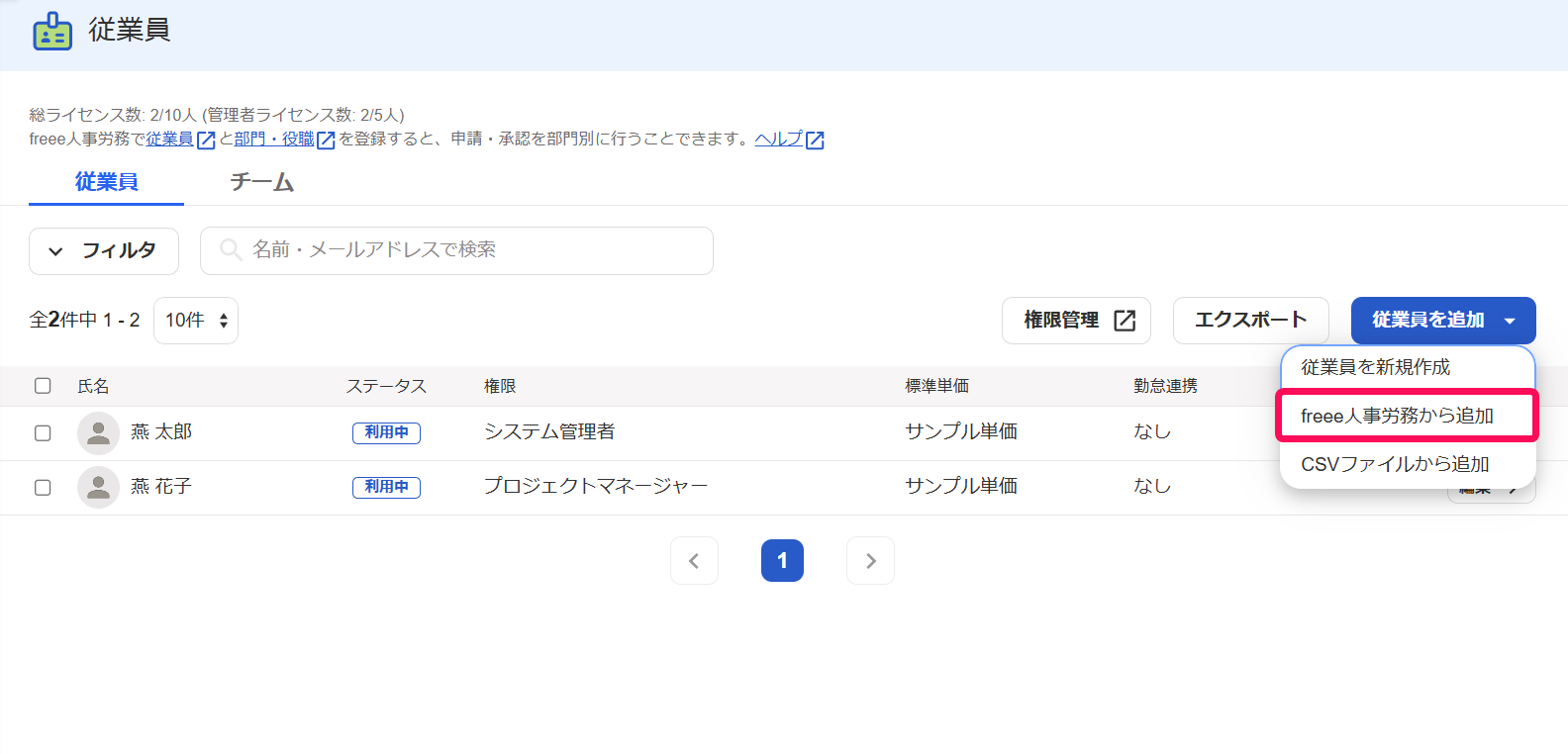The width and height of the screenshot is (1568, 754).
Task: Click the external link icon next to 部門・役職
Action: (326, 141)
